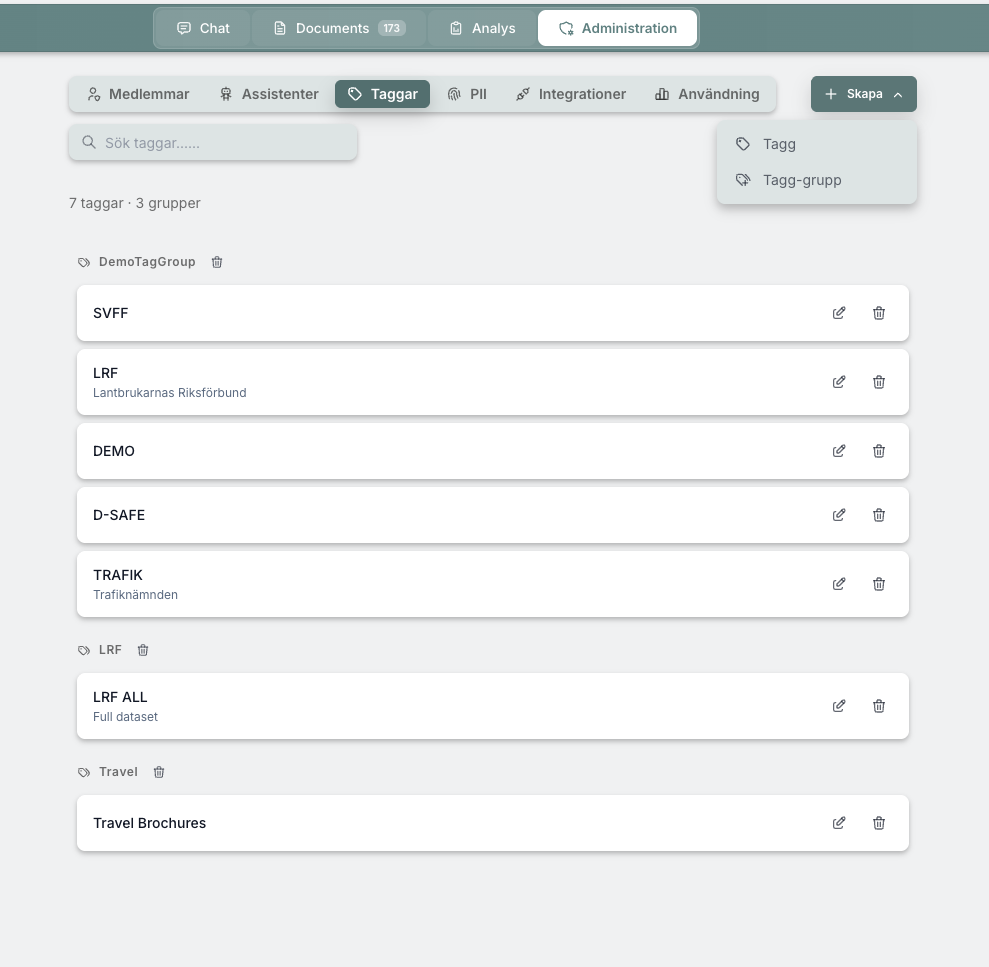Choose Tagg from the Skapa menu

(817, 144)
